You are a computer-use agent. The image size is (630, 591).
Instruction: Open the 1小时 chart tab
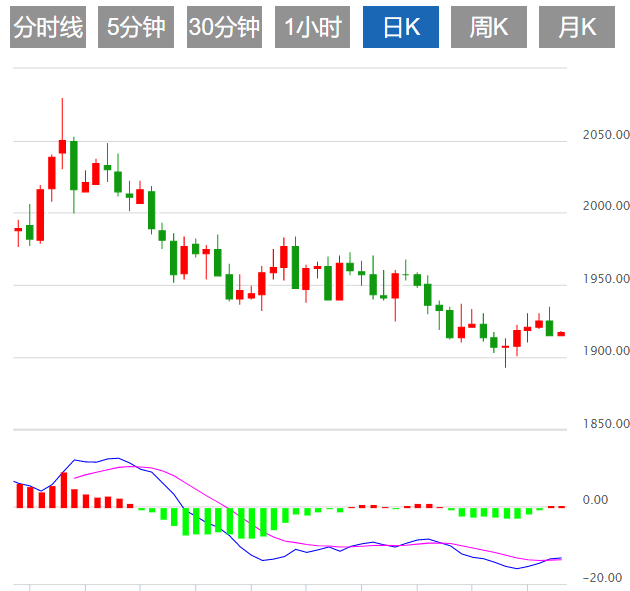pyautogui.click(x=312, y=27)
